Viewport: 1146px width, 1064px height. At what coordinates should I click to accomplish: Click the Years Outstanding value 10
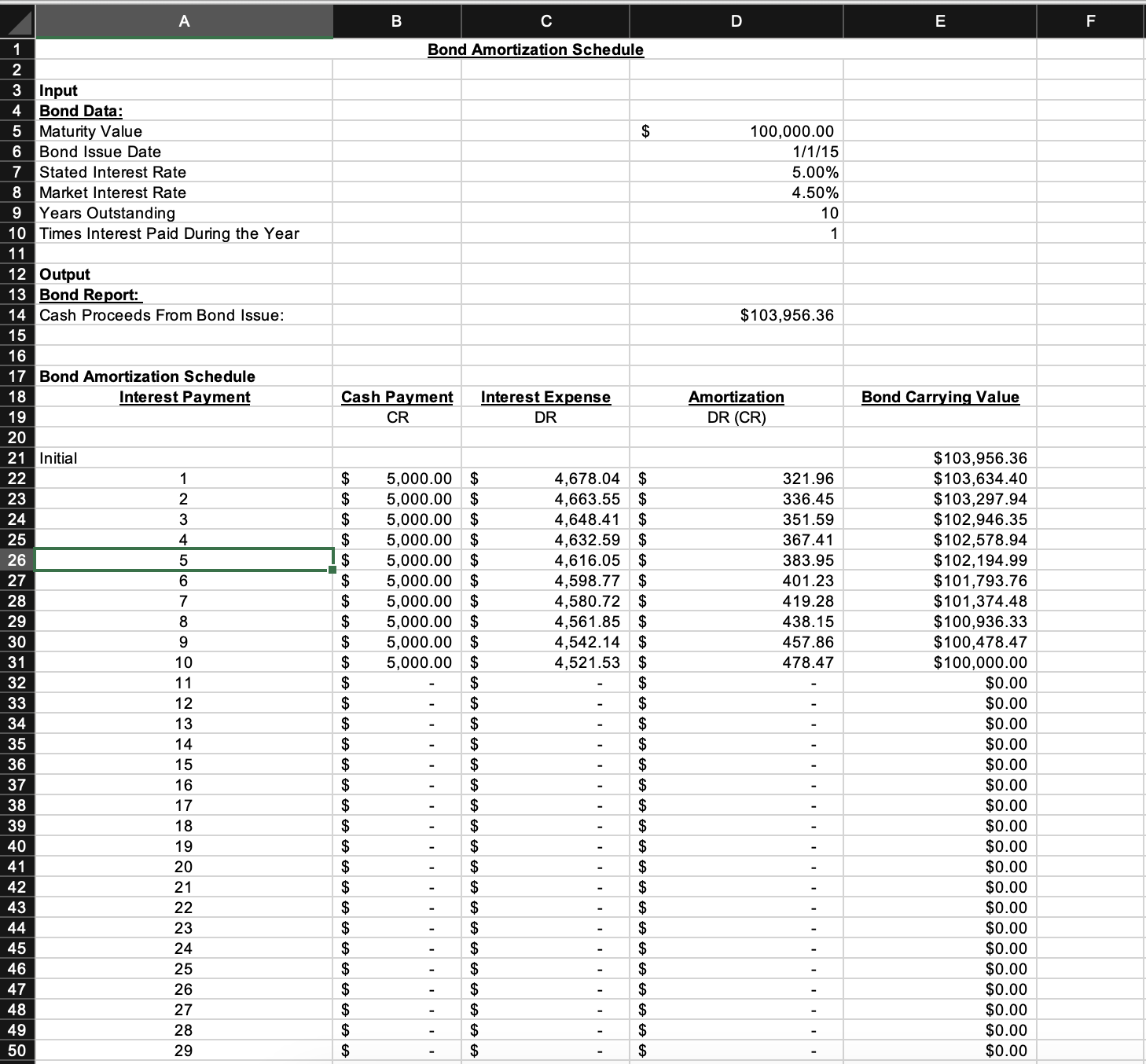(x=735, y=212)
